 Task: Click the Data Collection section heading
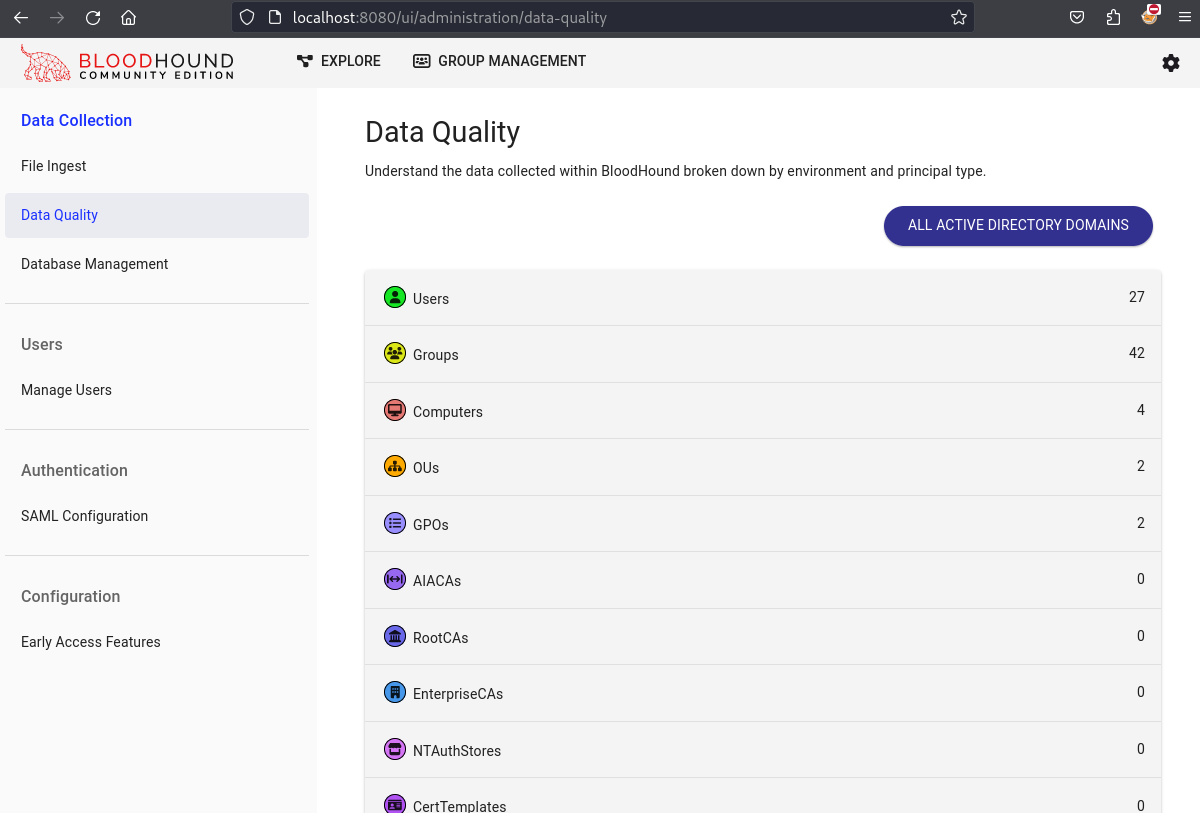[x=76, y=120]
